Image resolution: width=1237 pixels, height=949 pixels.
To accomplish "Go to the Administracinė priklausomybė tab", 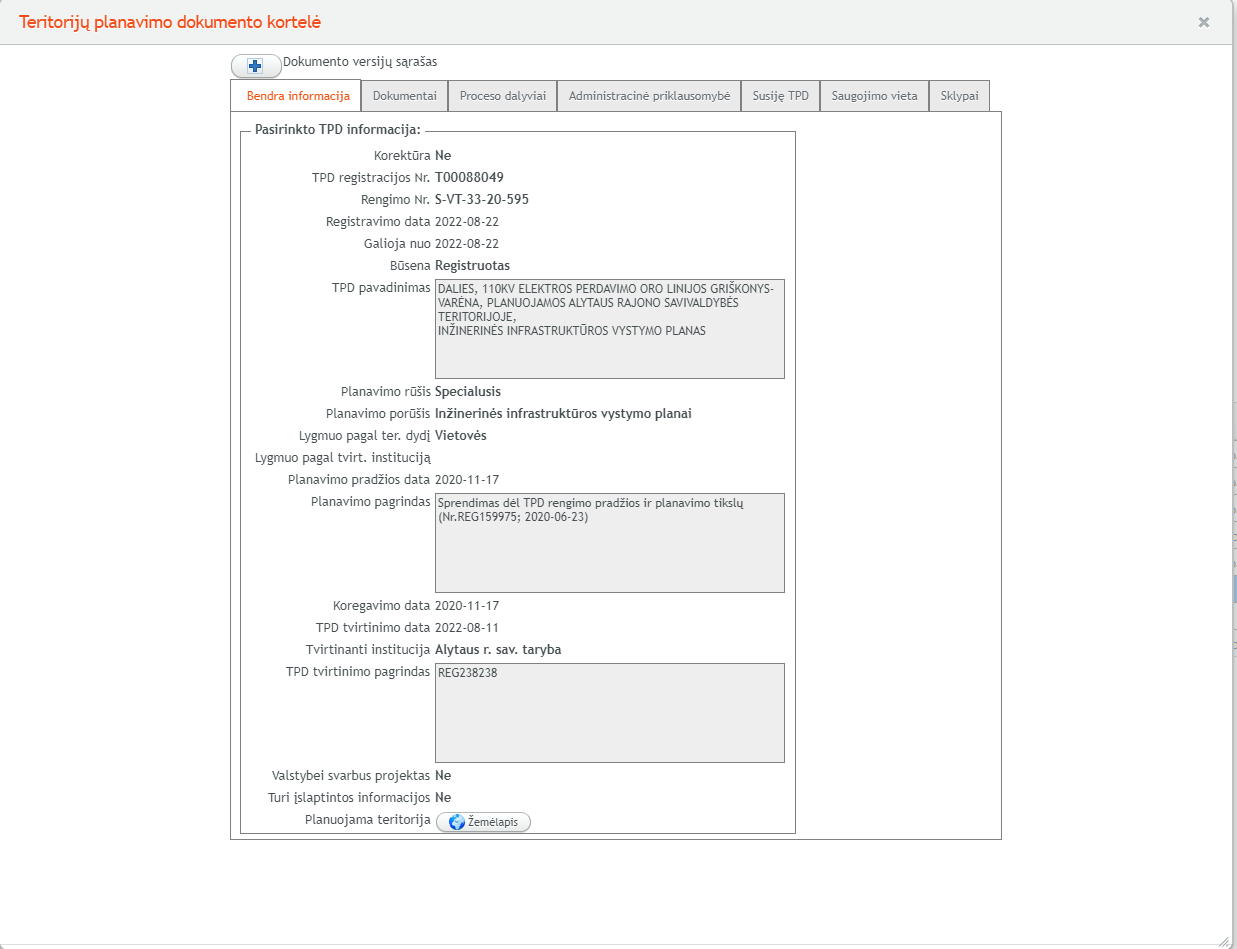I will tap(649, 96).
